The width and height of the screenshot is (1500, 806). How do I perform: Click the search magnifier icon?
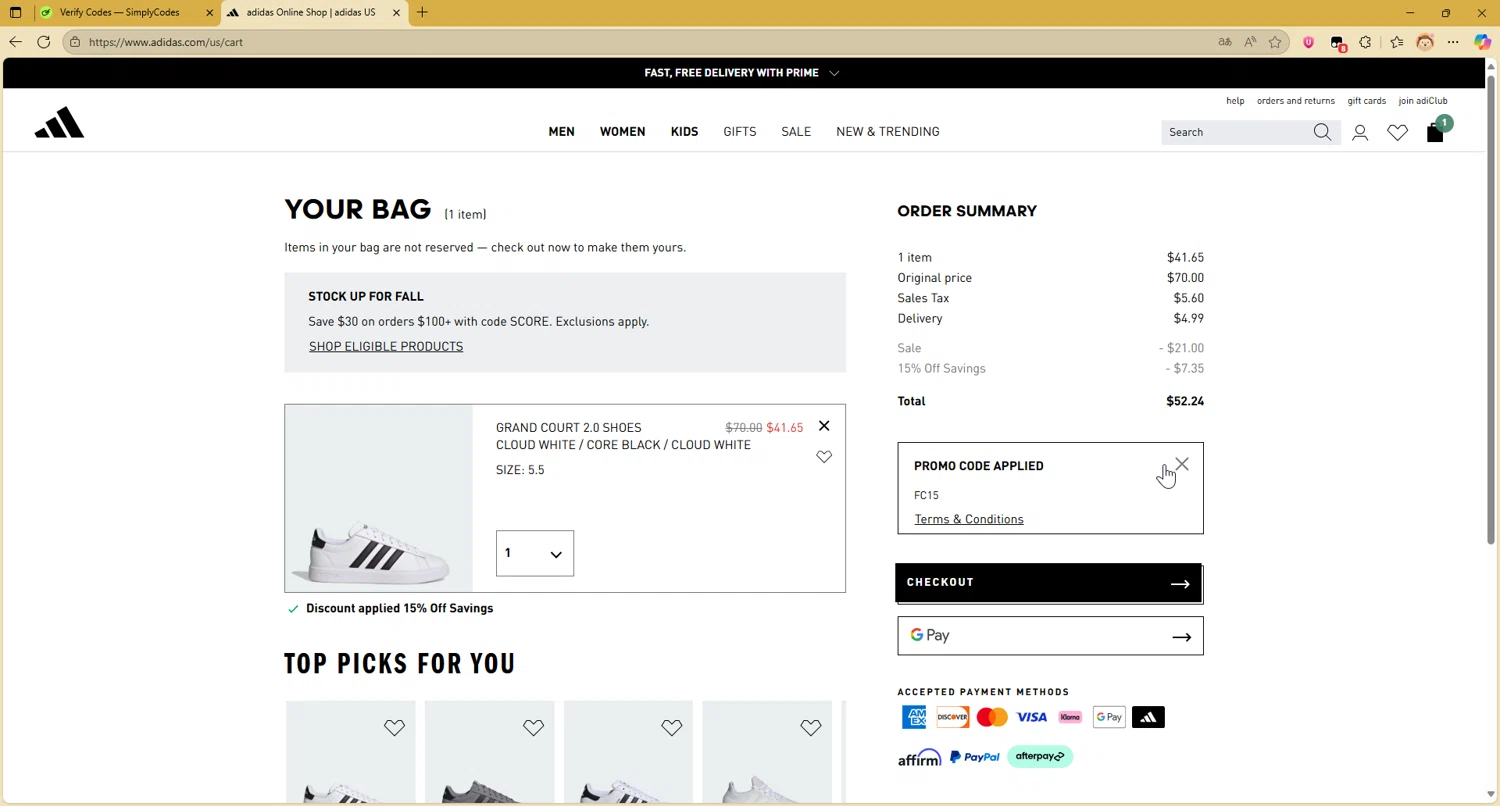(1322, 132)
